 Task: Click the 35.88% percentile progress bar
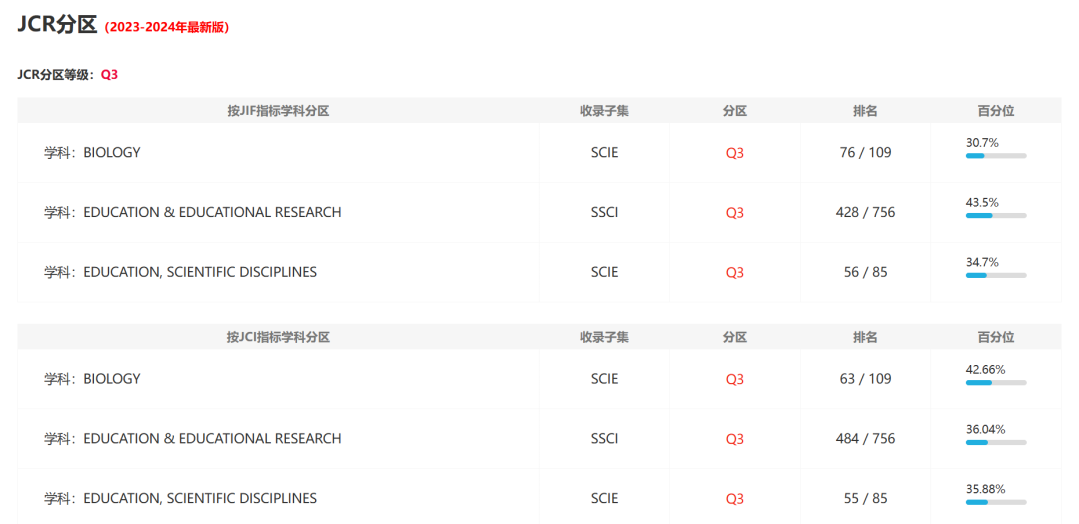pyautogui.click(x=996, y=502)
